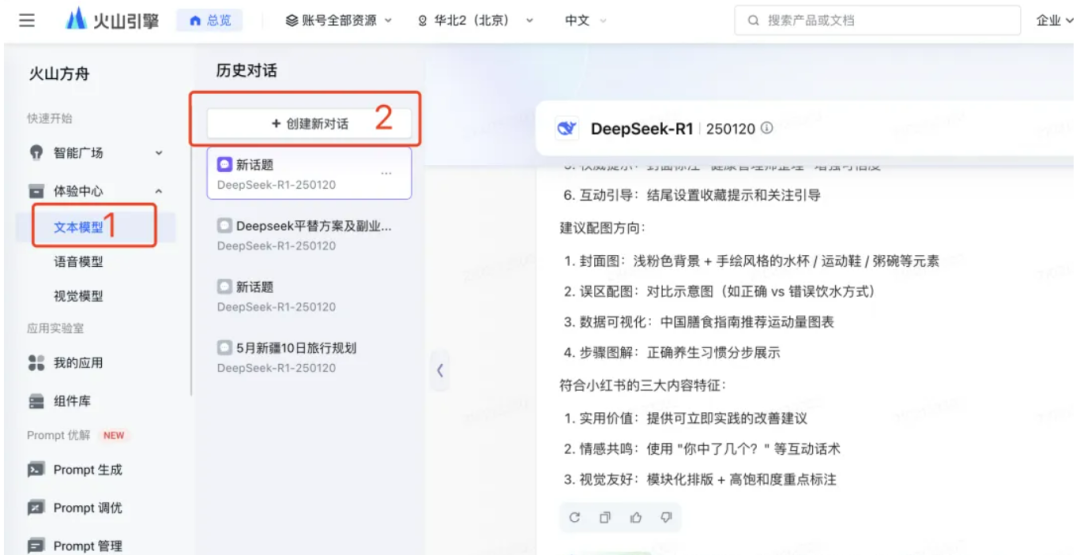Go to 总览 overview home

210,21
